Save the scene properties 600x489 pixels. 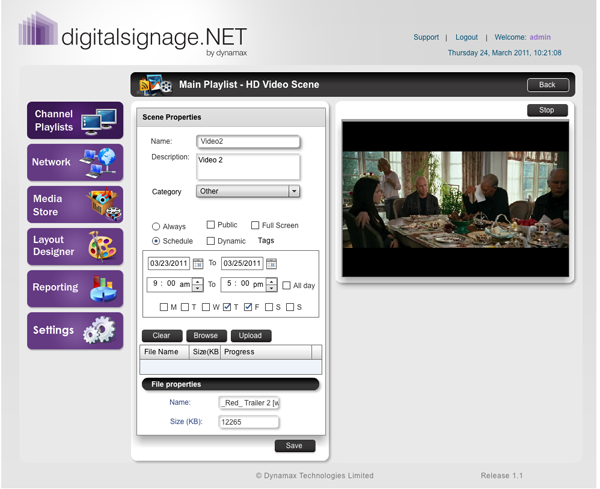coord(295,446)
